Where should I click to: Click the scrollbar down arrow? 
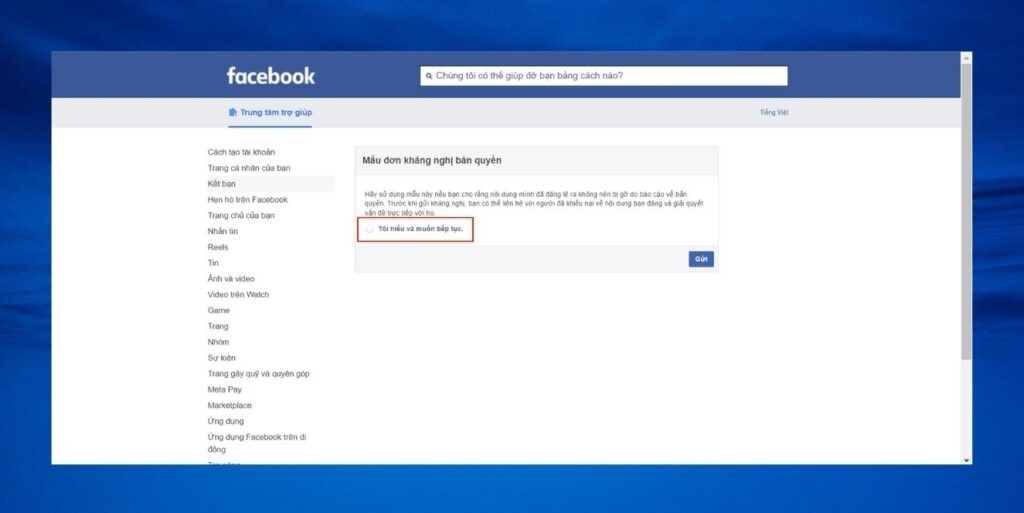click(x=965, y=459)
